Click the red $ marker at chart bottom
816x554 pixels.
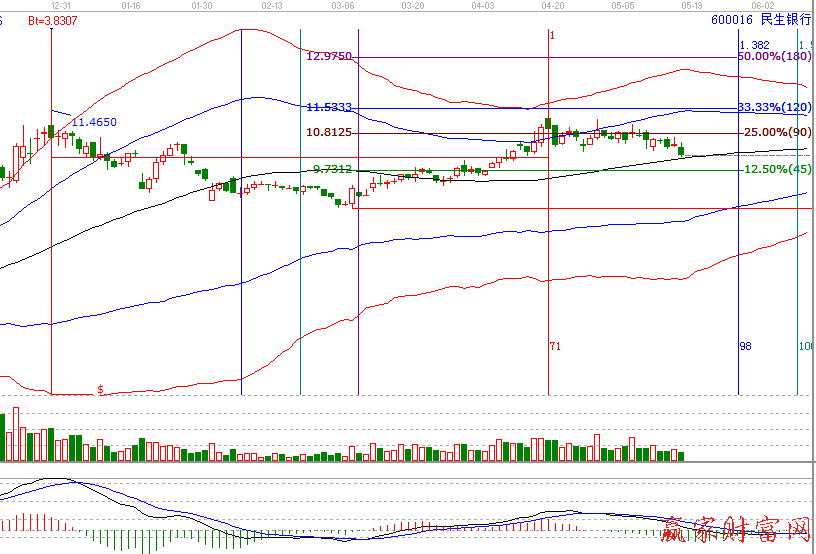[100, 389]
